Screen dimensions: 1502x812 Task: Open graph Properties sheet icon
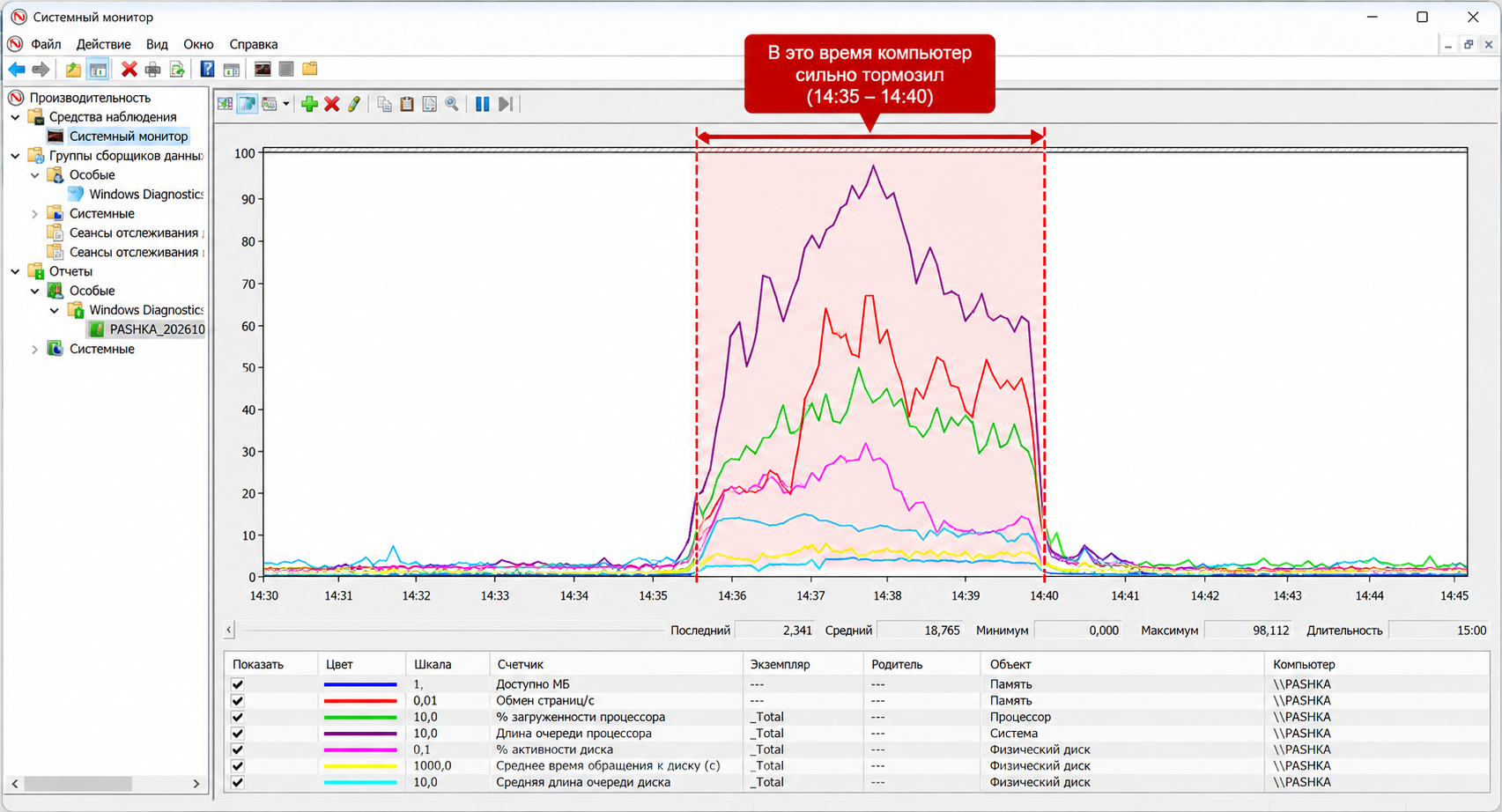pyautogui.click(x=429, y=104)
